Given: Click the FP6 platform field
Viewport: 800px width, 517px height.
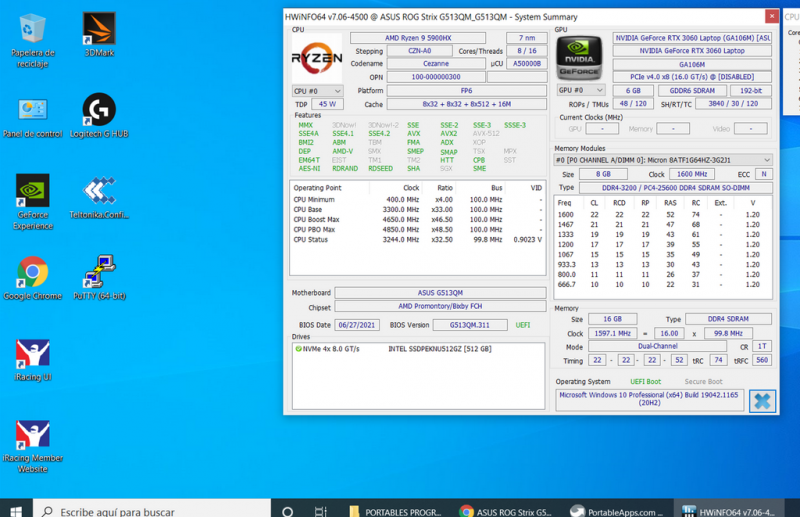Looking at the screenshot, I should [466, 91].
